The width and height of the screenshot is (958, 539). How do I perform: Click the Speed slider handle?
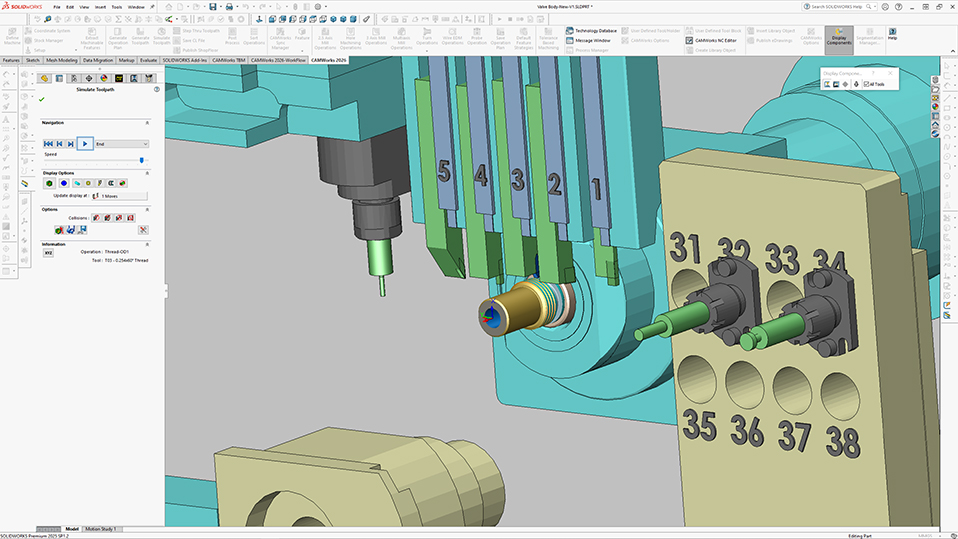(x=142, y=160)
